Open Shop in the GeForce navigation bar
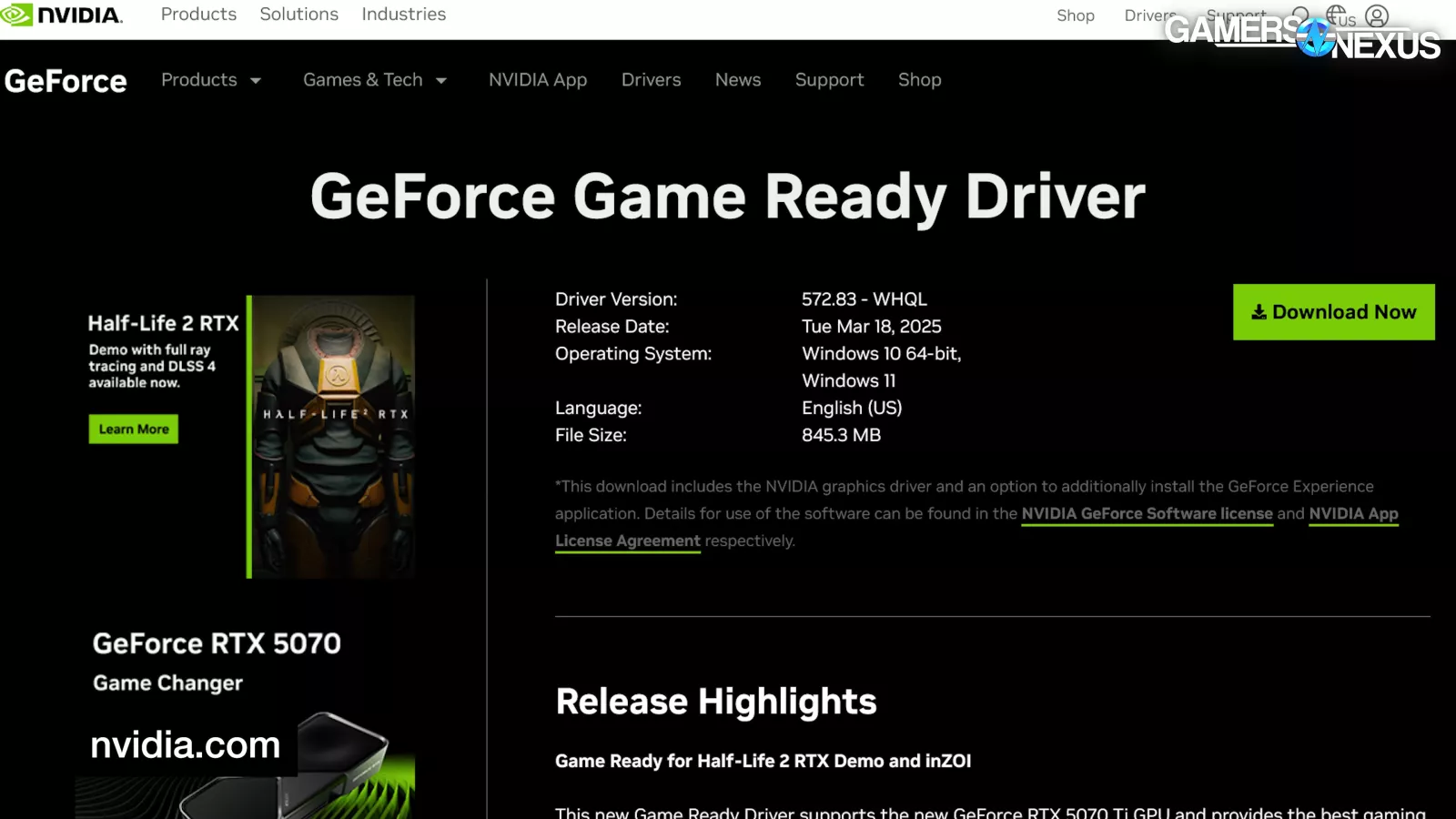Viewport: 1456px width, 819px height. pyautogui.click(x=919, y=80)
